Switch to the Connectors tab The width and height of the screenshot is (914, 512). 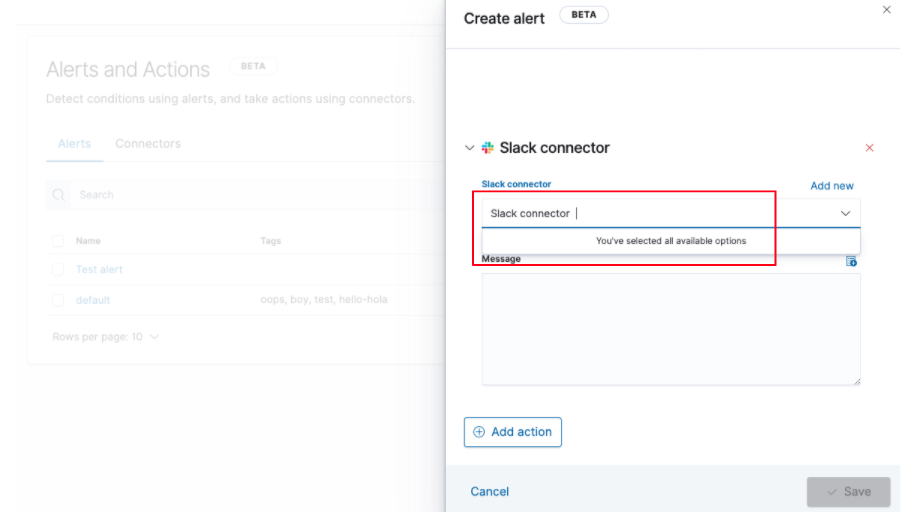point(148,143)
